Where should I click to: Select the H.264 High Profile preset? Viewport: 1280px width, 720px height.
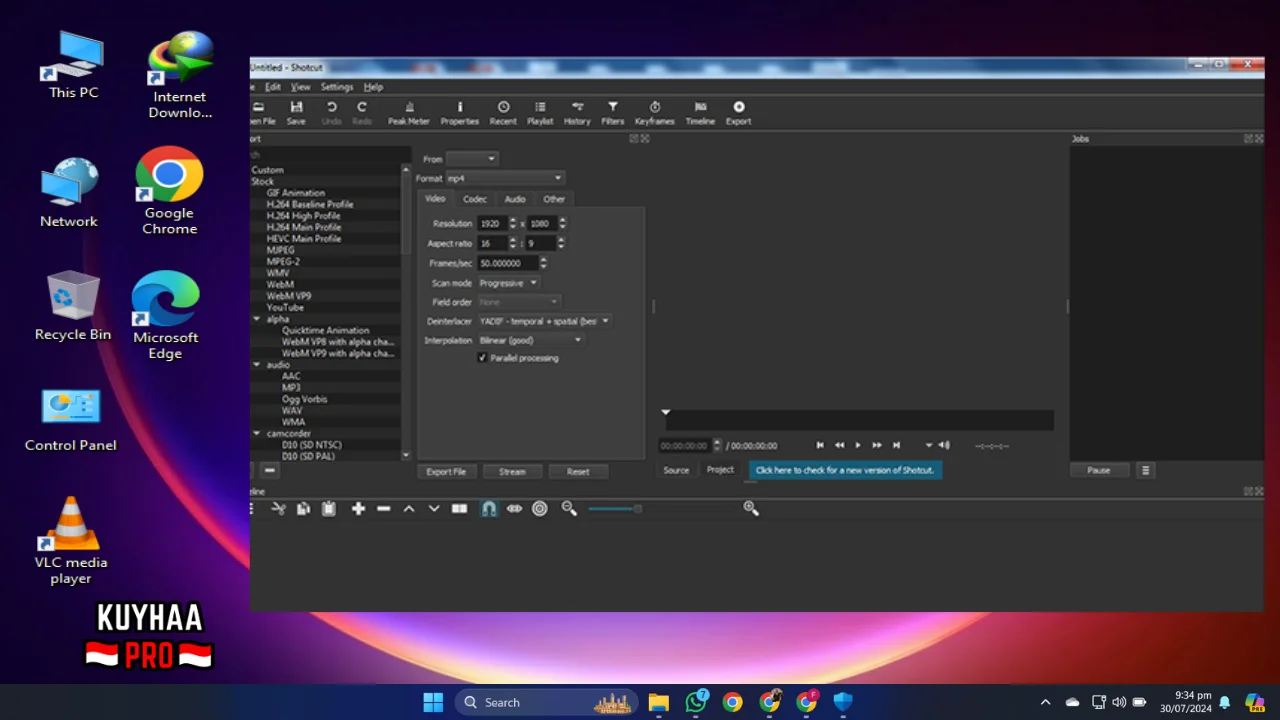click(x=303, y=216)
